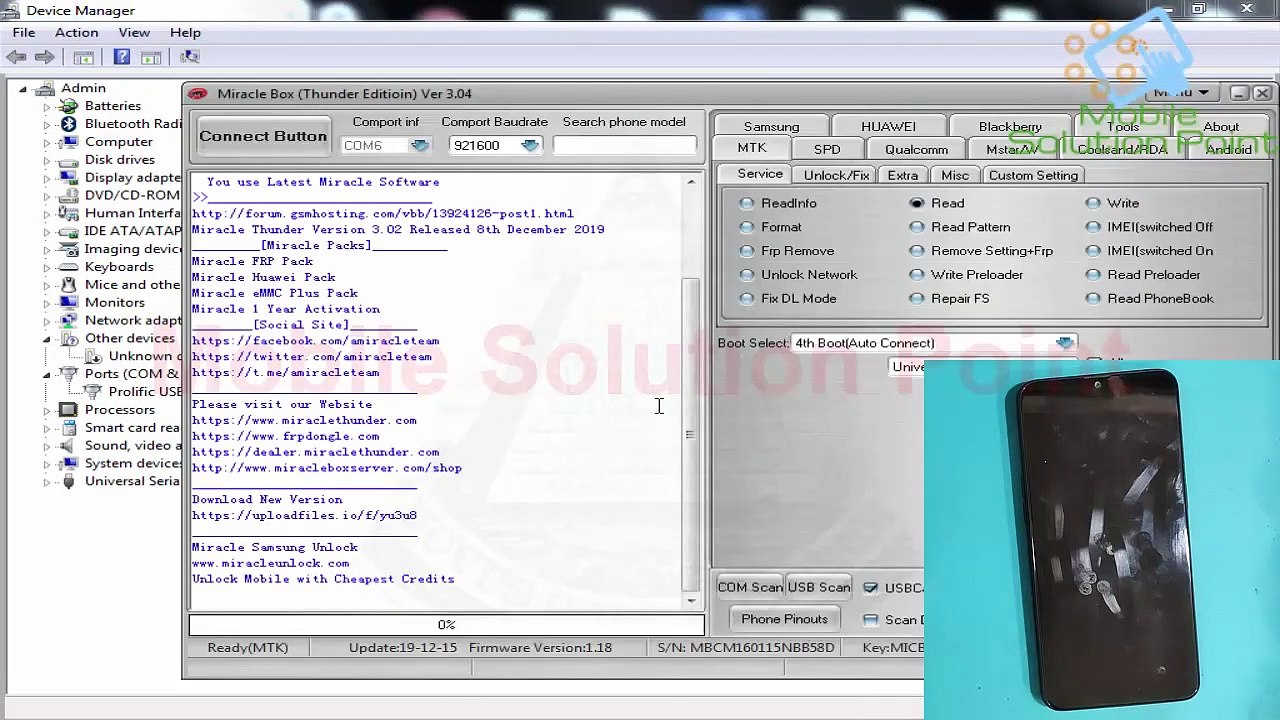Select the Format radio option
Image resolution: width=1280 pixels, height=720 pixels.
tap(747, 227)
